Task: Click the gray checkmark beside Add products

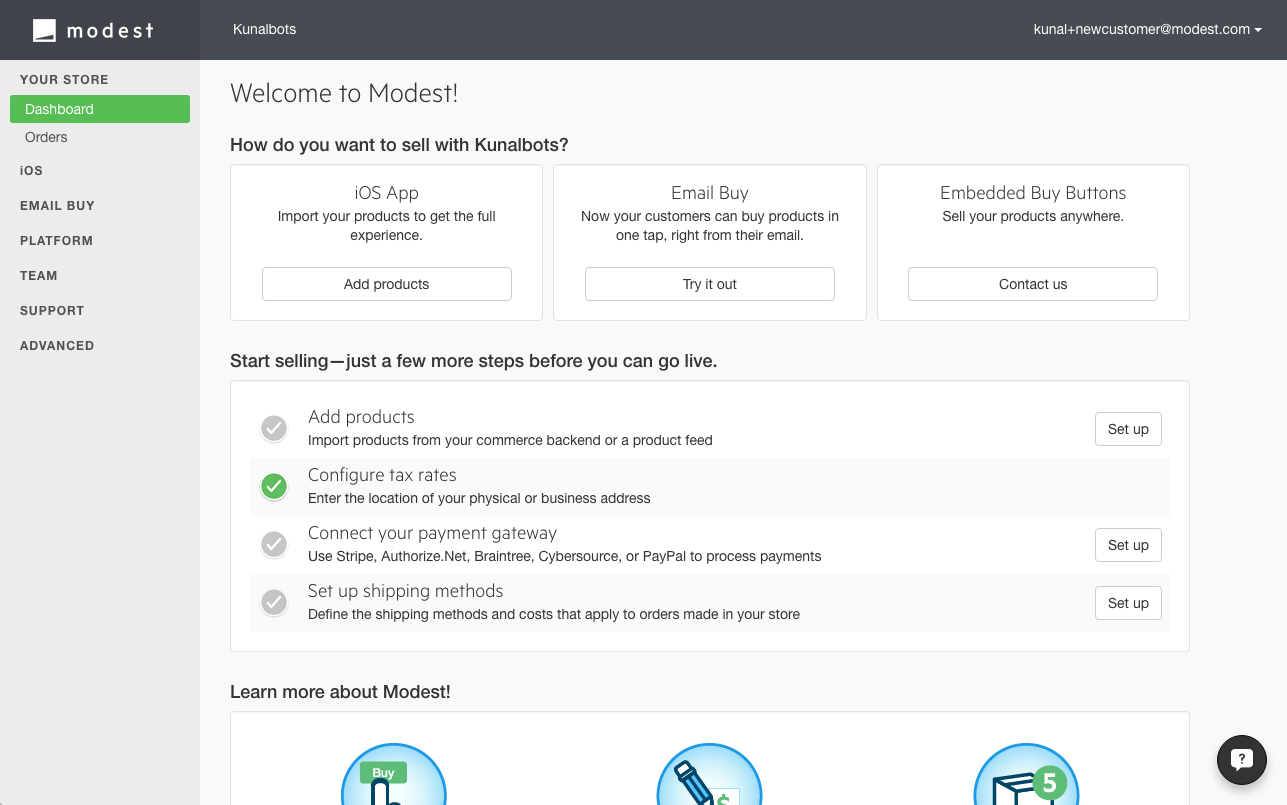Action: 274,429
